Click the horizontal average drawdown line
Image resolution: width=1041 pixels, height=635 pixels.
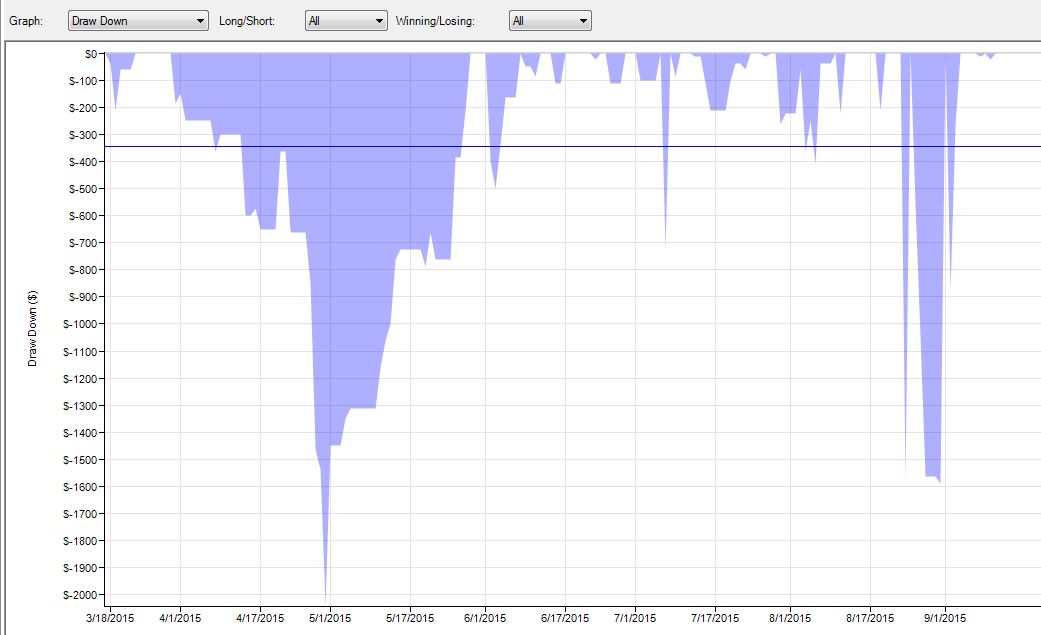(572, 147)
